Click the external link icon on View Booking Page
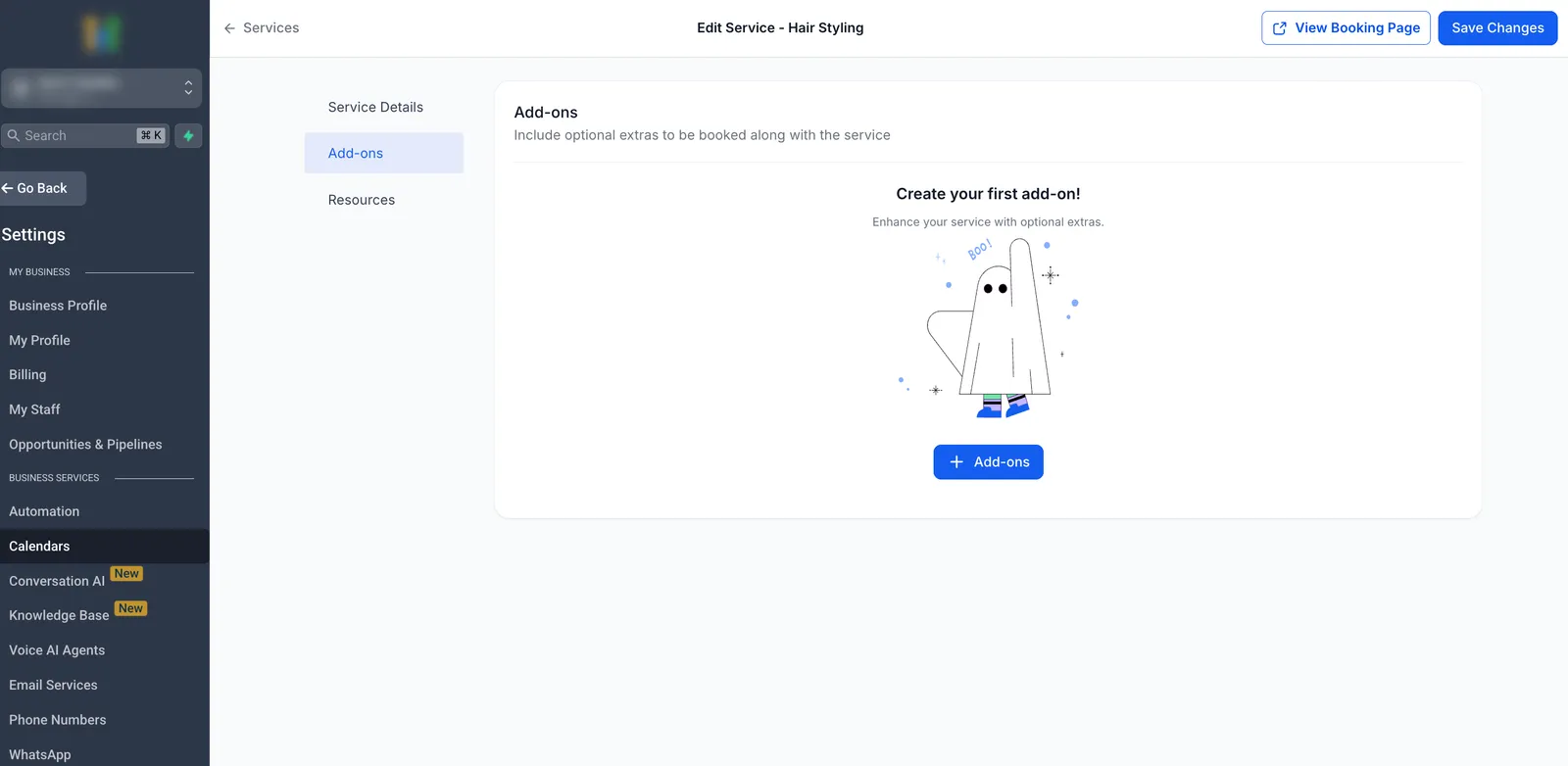Image resolution: width=1568 pixels, height=766 pixels. tap(1279, 28)
